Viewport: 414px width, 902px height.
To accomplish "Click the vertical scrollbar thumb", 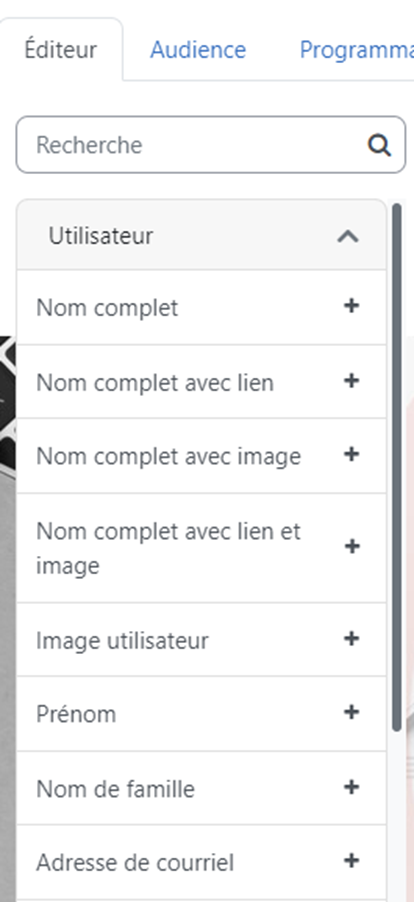I will [396, 467].
